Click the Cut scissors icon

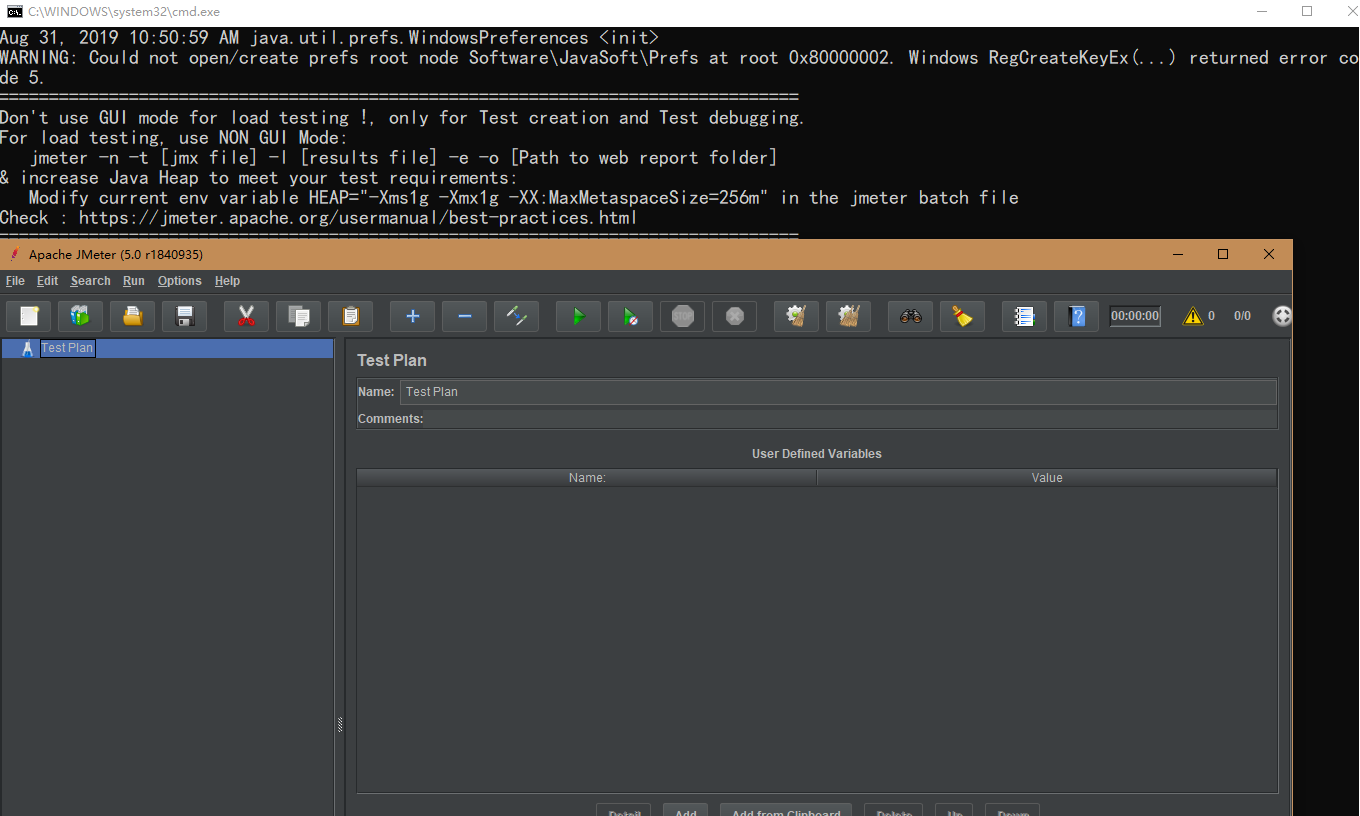point(246,316)
